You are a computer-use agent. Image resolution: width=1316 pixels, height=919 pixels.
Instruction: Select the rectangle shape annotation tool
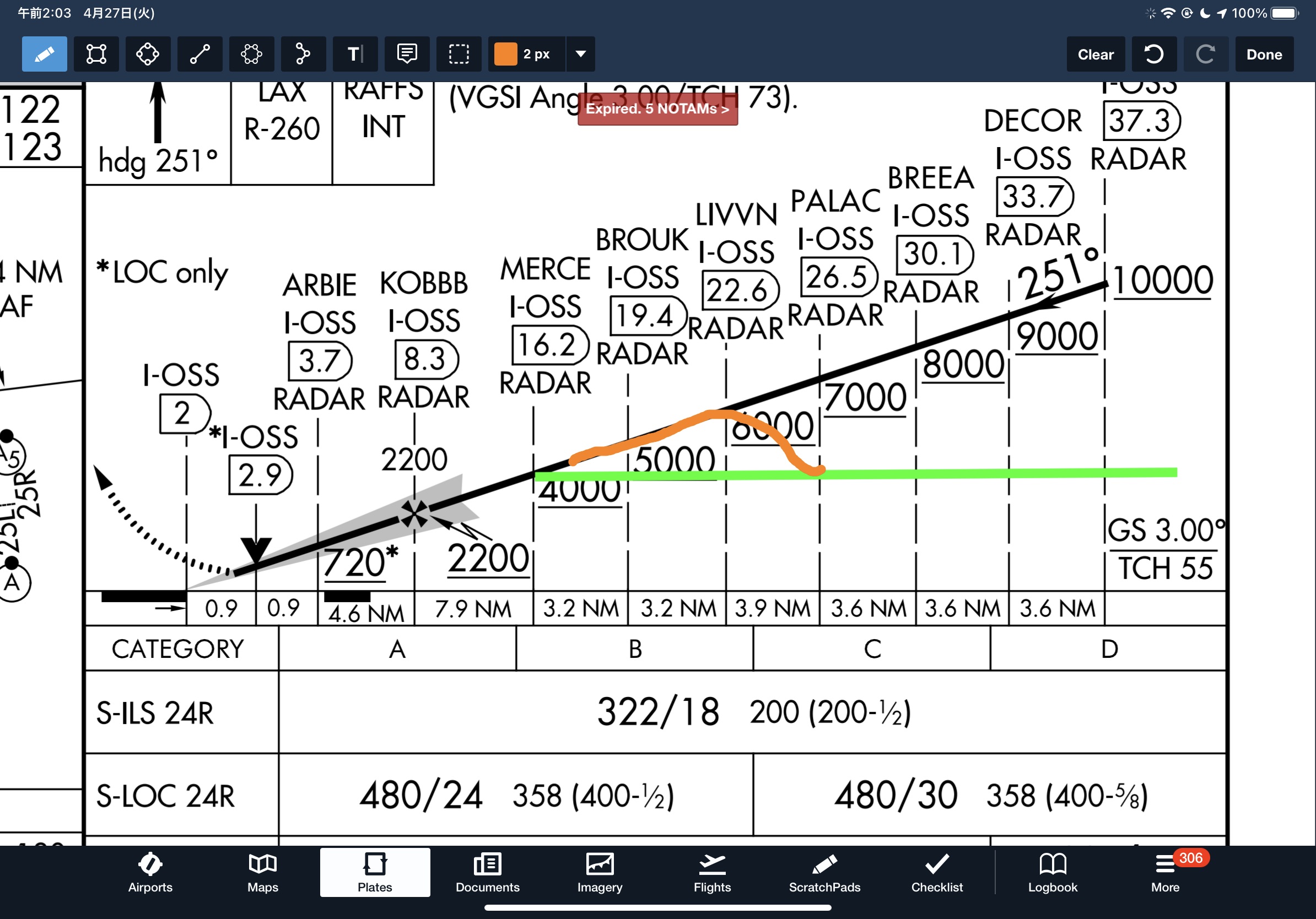[96, 55]
